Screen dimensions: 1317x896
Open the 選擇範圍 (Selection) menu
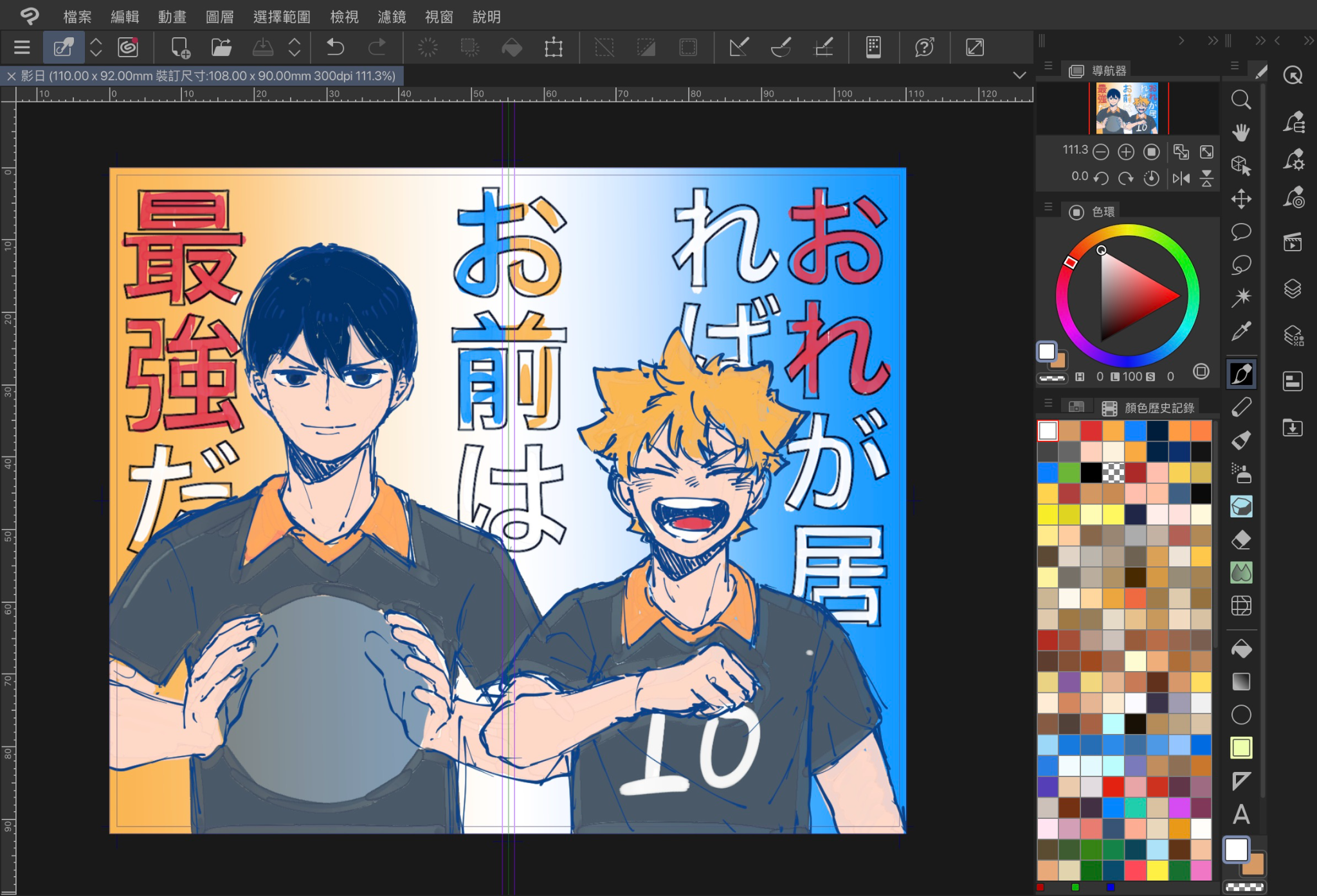282,17
